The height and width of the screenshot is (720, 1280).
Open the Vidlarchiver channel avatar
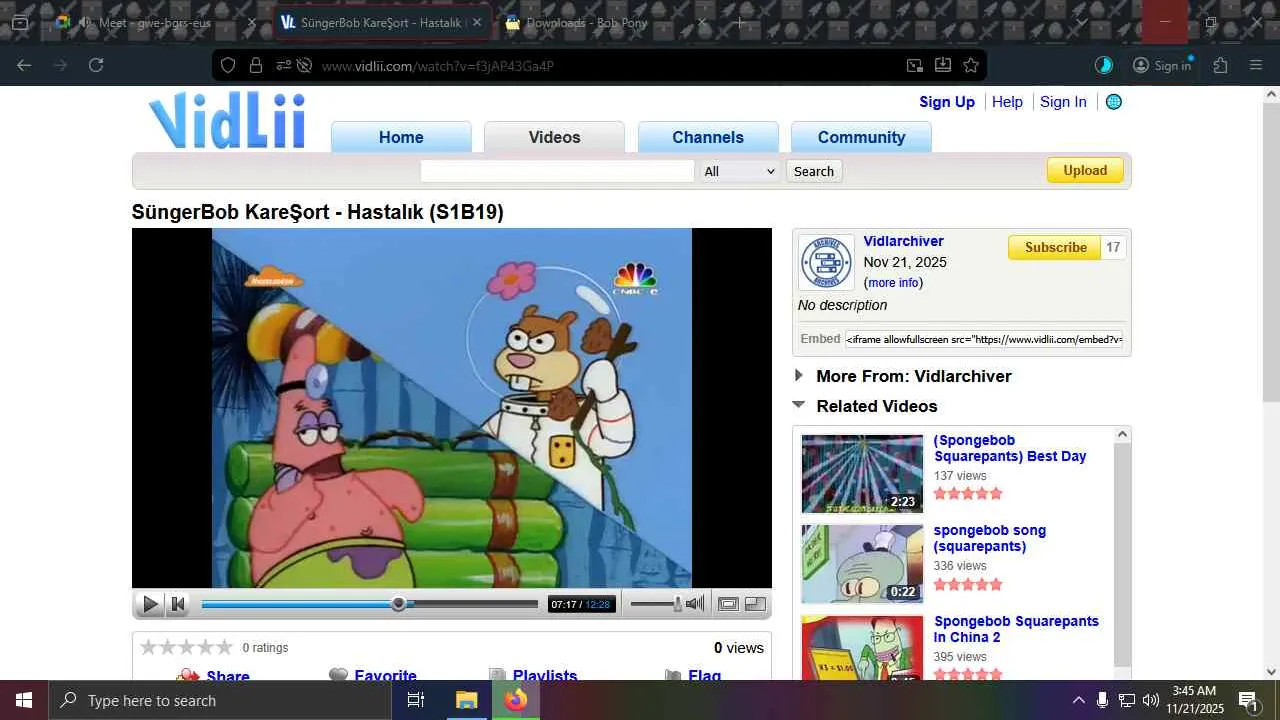point(826,263)
